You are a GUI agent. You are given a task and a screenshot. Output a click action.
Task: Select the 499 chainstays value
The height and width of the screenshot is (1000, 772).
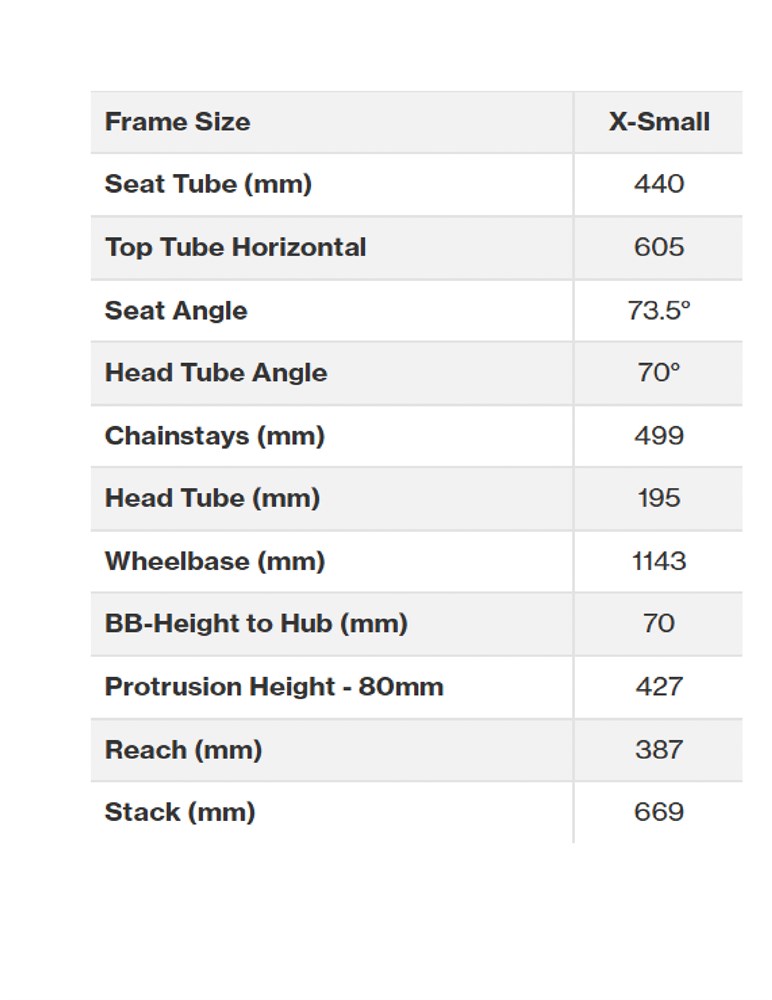[659, 436]
